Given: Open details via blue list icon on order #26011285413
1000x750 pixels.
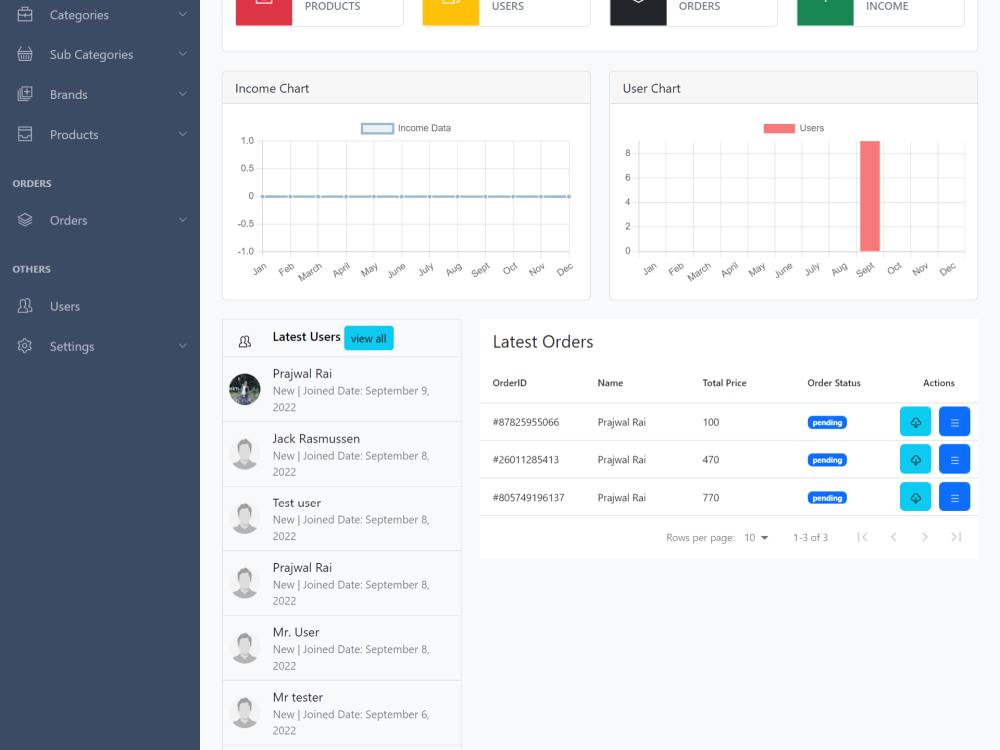Looking at the screenshot, I should [954, 459].
